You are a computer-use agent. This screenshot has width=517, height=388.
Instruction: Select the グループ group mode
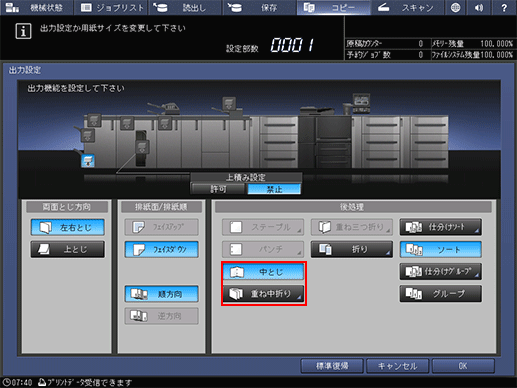pos(441,294)
